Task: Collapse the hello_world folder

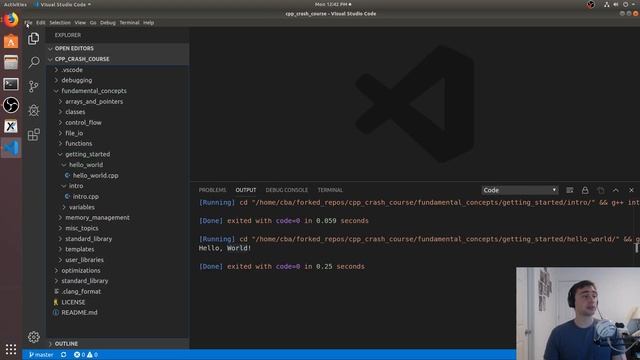Action: [x=118, y=165]
